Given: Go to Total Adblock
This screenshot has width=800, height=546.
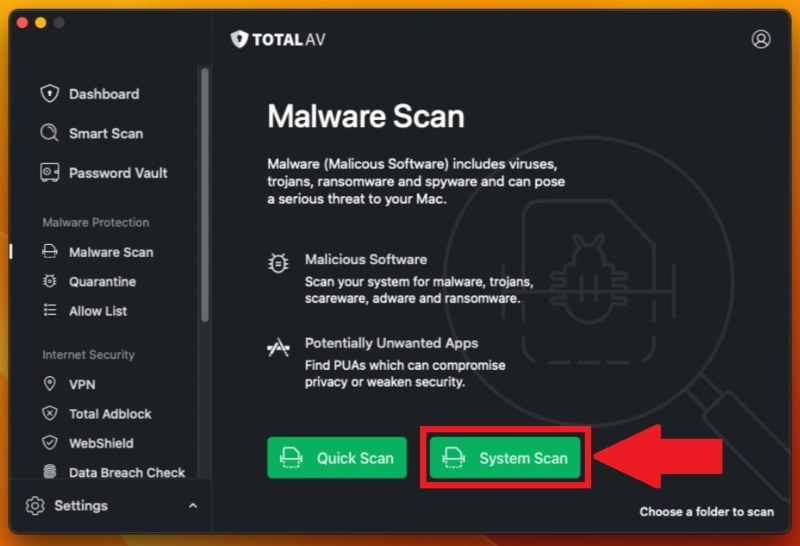Looking at the screenshot, I should pyautogui.click(x=110, y=414).
